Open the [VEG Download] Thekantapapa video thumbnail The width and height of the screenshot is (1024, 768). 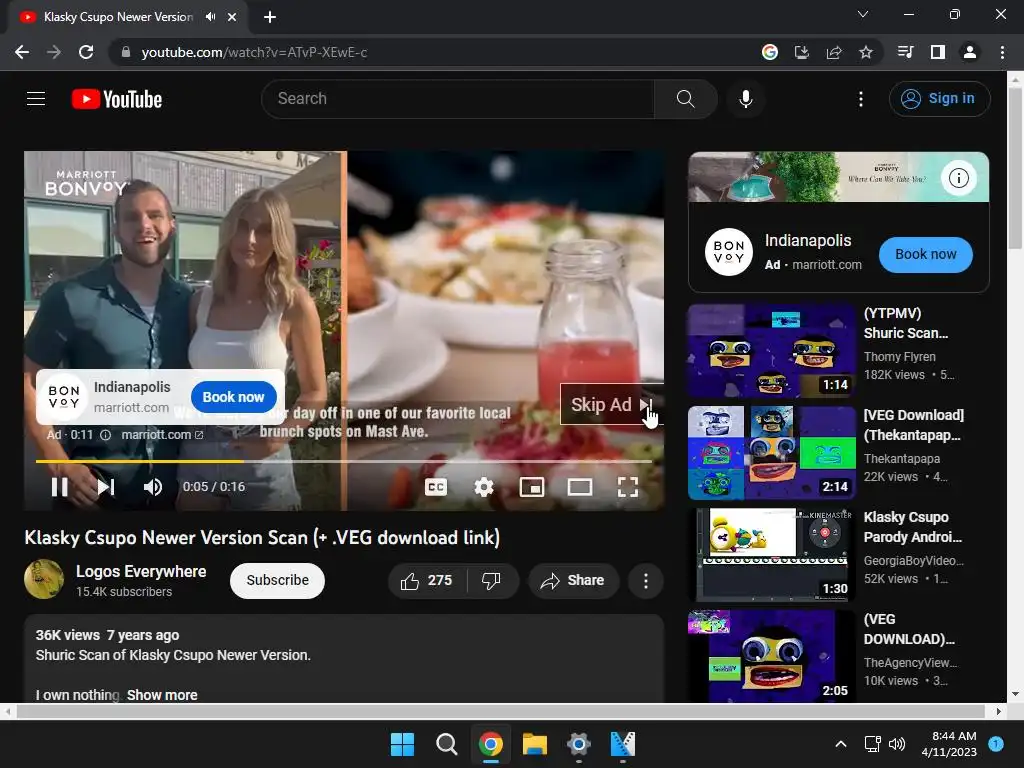[772, 453]
